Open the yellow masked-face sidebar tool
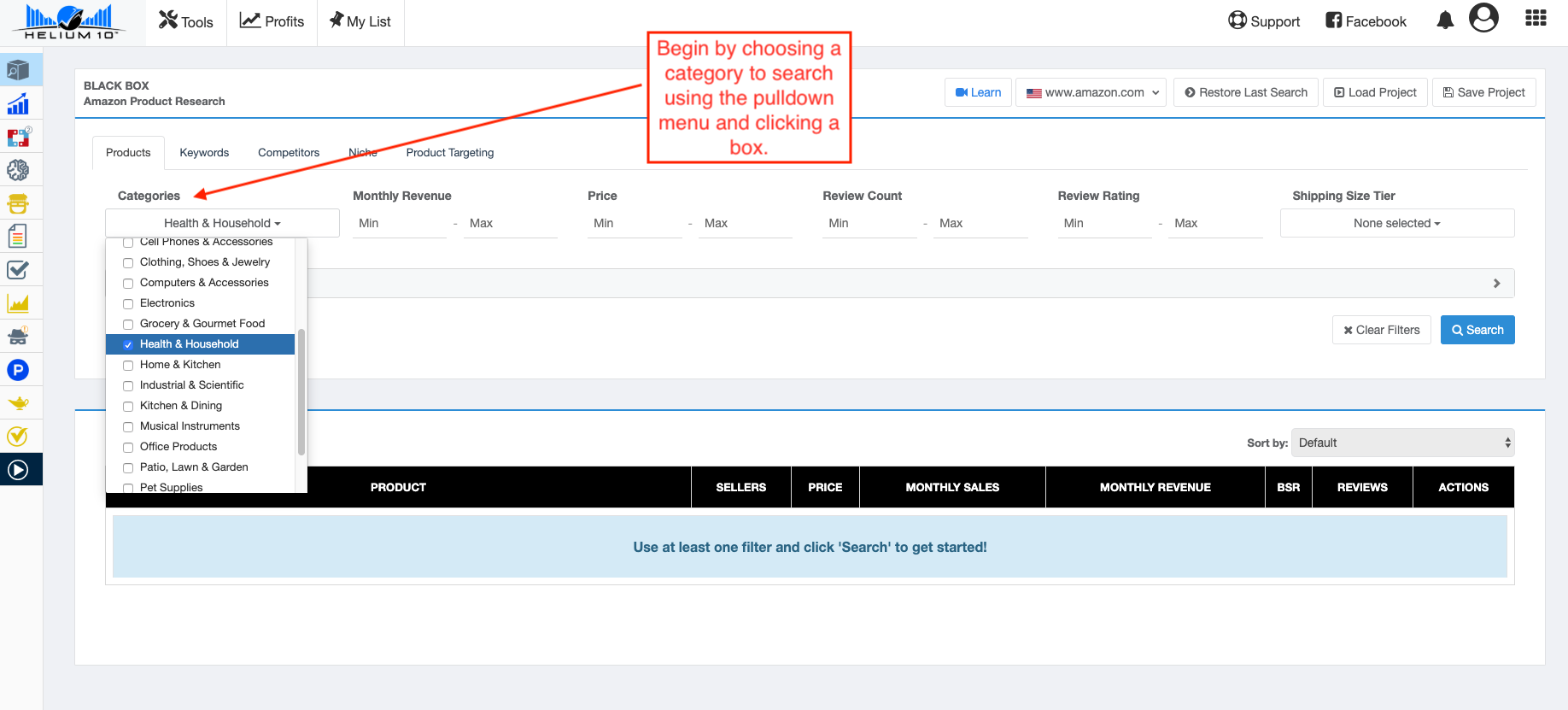 point(18,203)
